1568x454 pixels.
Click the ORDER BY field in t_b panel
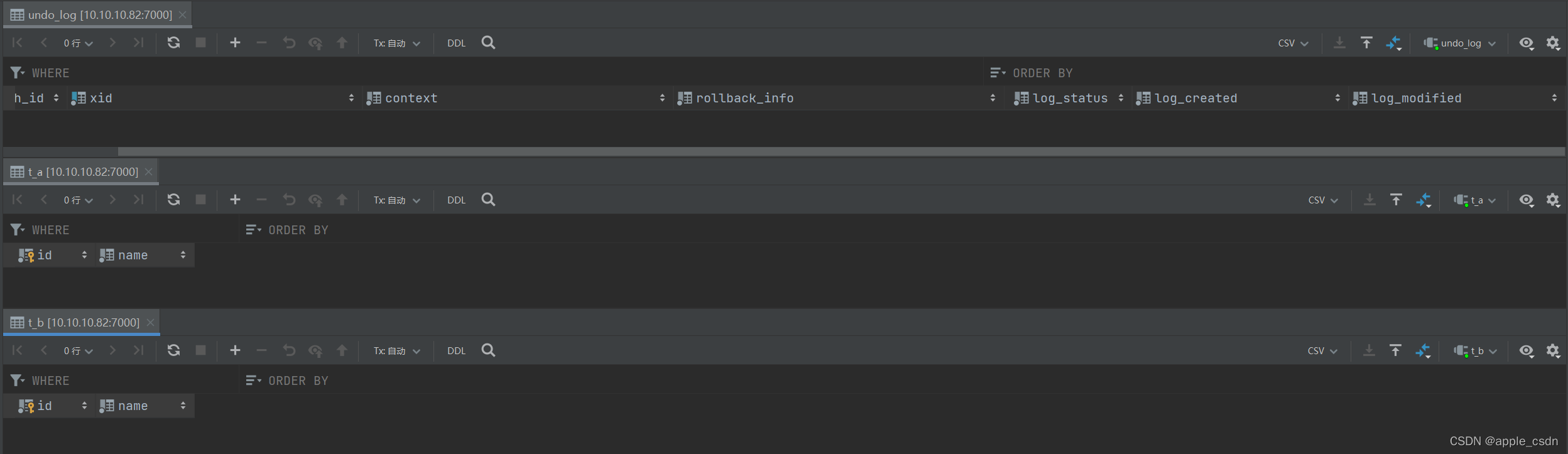click(903, 381)
